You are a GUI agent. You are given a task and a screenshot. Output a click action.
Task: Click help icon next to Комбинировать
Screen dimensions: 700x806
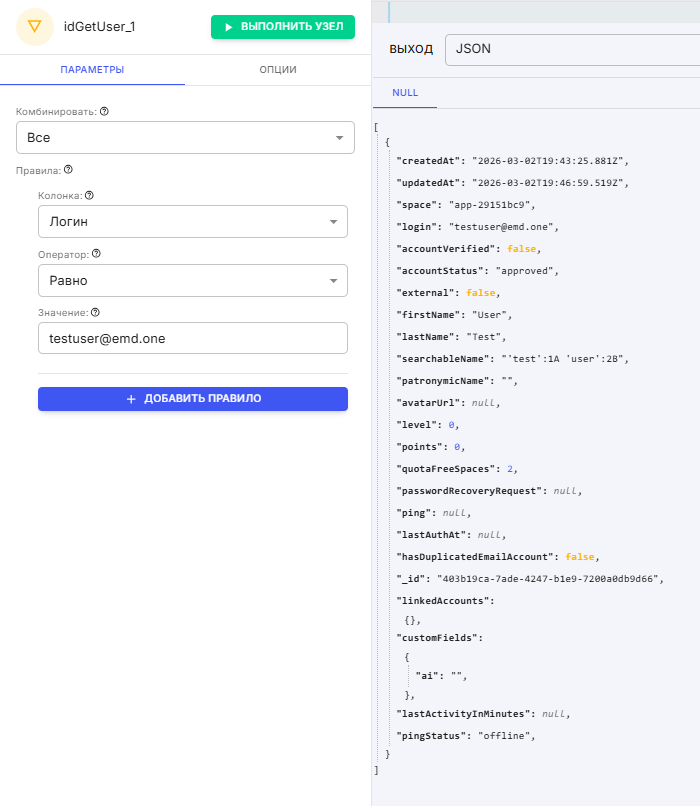[104, 112]
